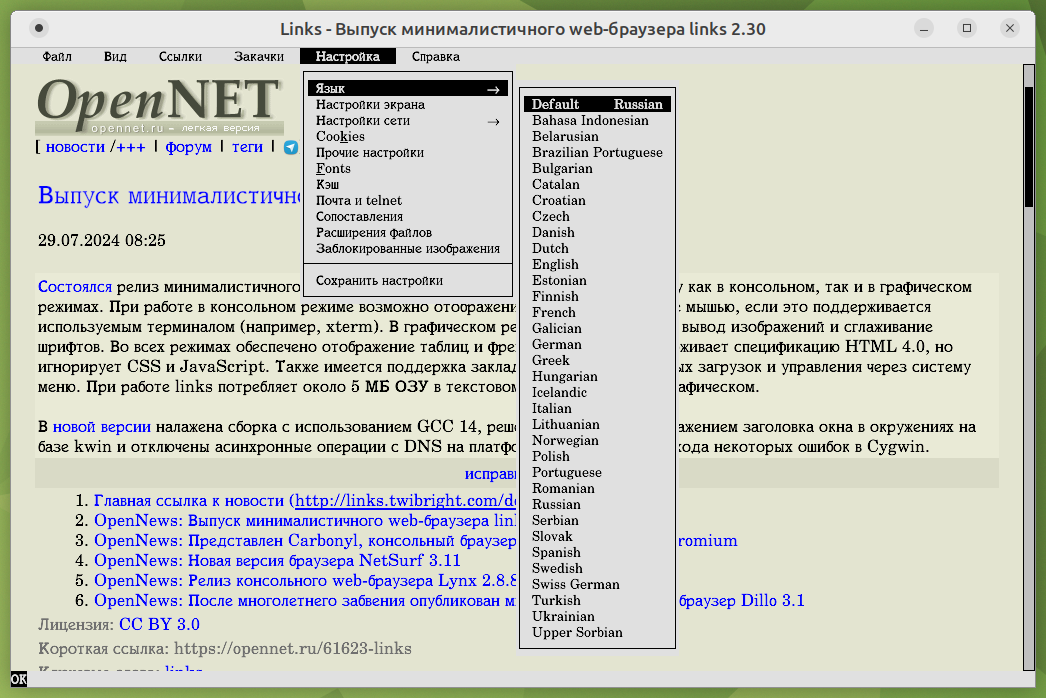Image resolution: width=1046 pixels, height=698 pixels.
Task: Select Italian language
Action: point(597,409)
